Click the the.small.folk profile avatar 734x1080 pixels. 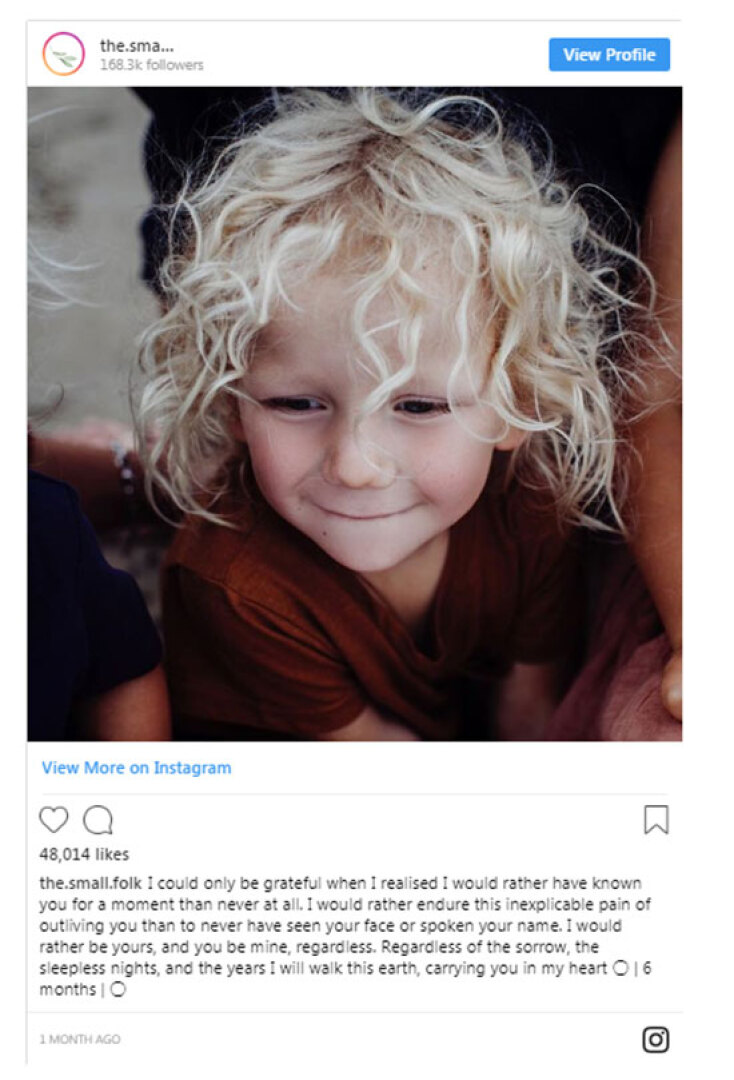tap(63, 54)
